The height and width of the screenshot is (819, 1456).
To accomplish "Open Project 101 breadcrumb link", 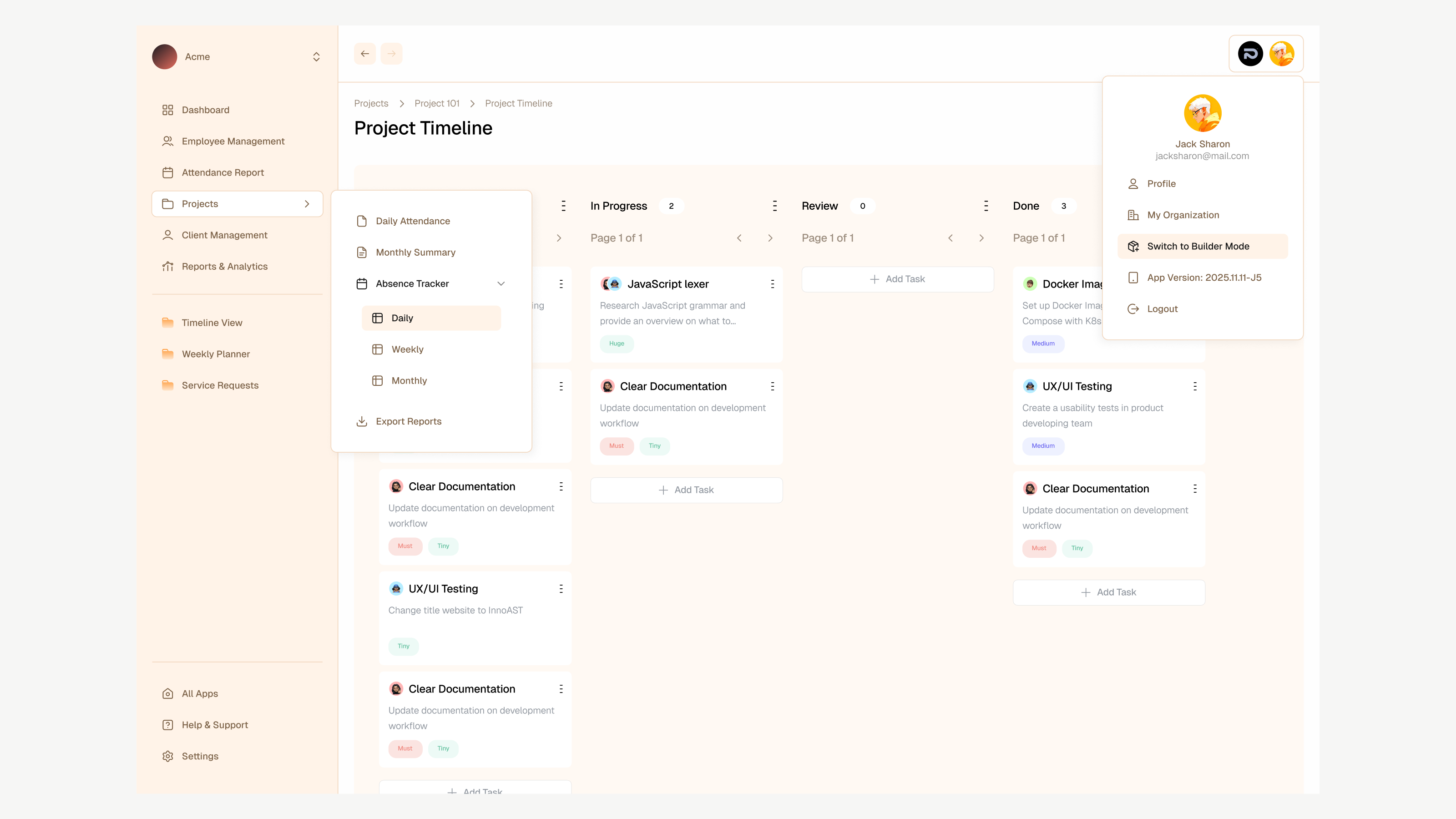I will [436, 103].
